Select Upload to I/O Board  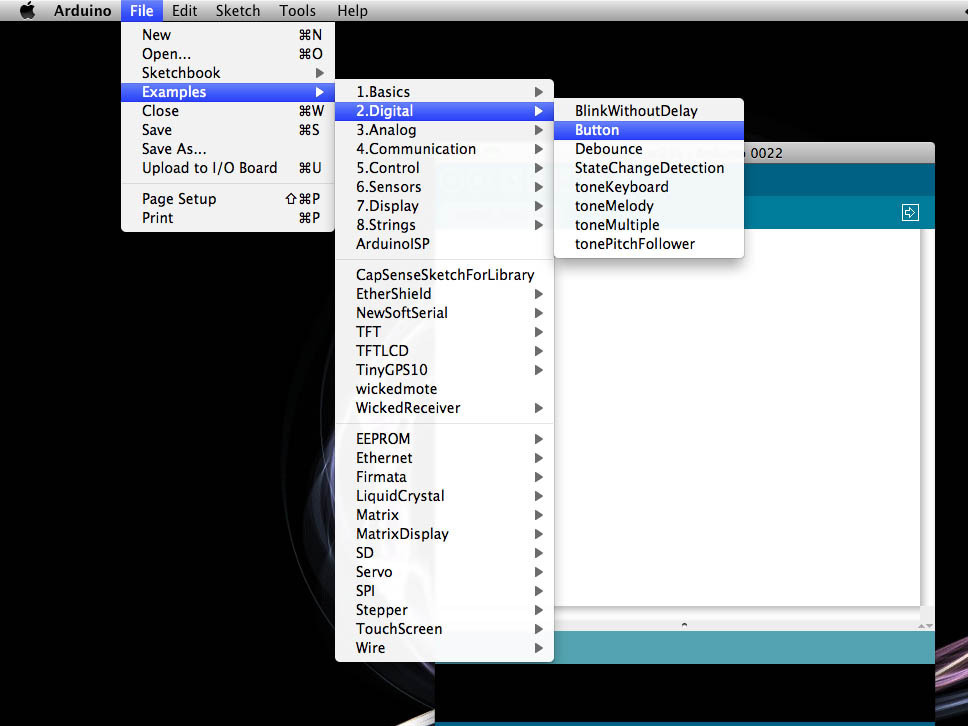[x=228, y=168]
